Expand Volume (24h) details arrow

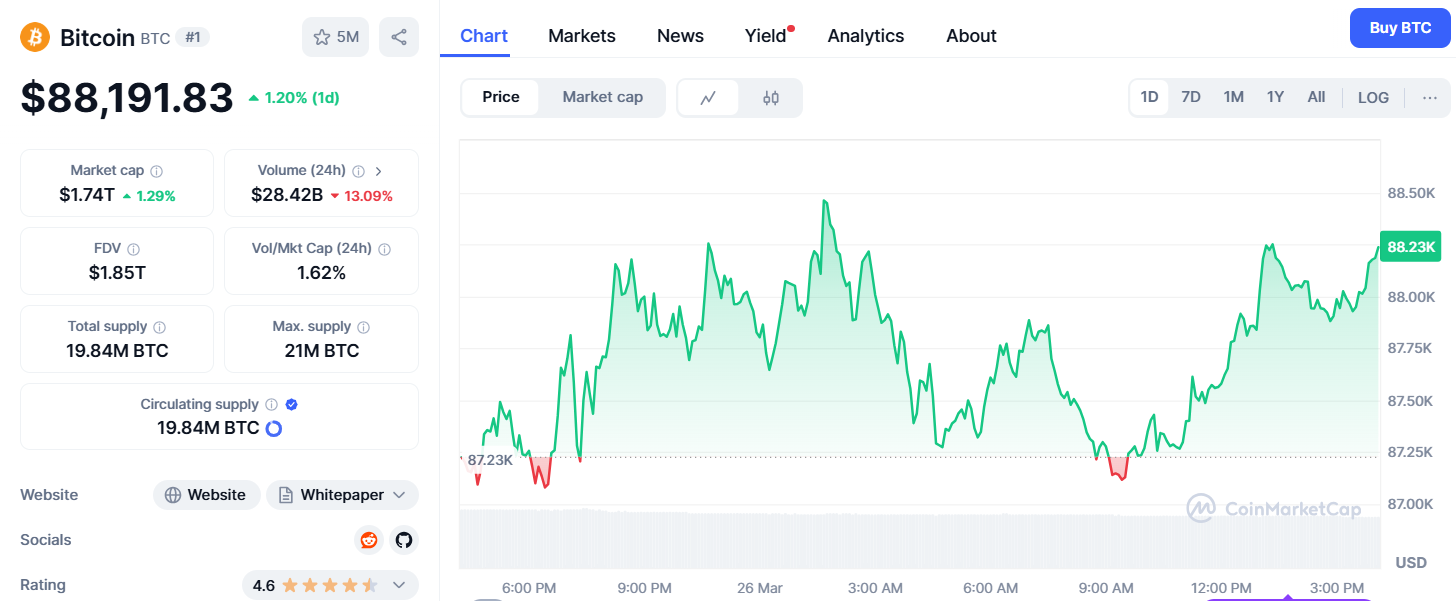coord(378,171)
